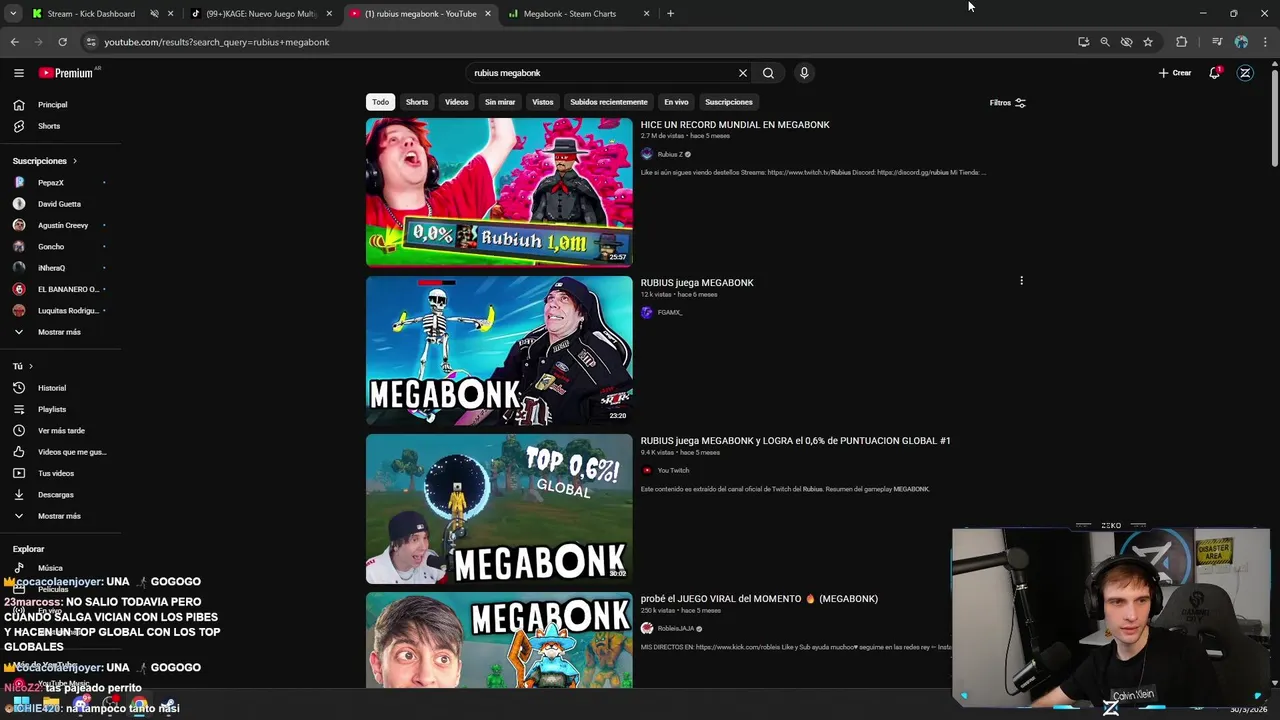This screenshot has width=1280, height=720.
Task: Open Tus videos in sidebar
Action: point(60,473)
